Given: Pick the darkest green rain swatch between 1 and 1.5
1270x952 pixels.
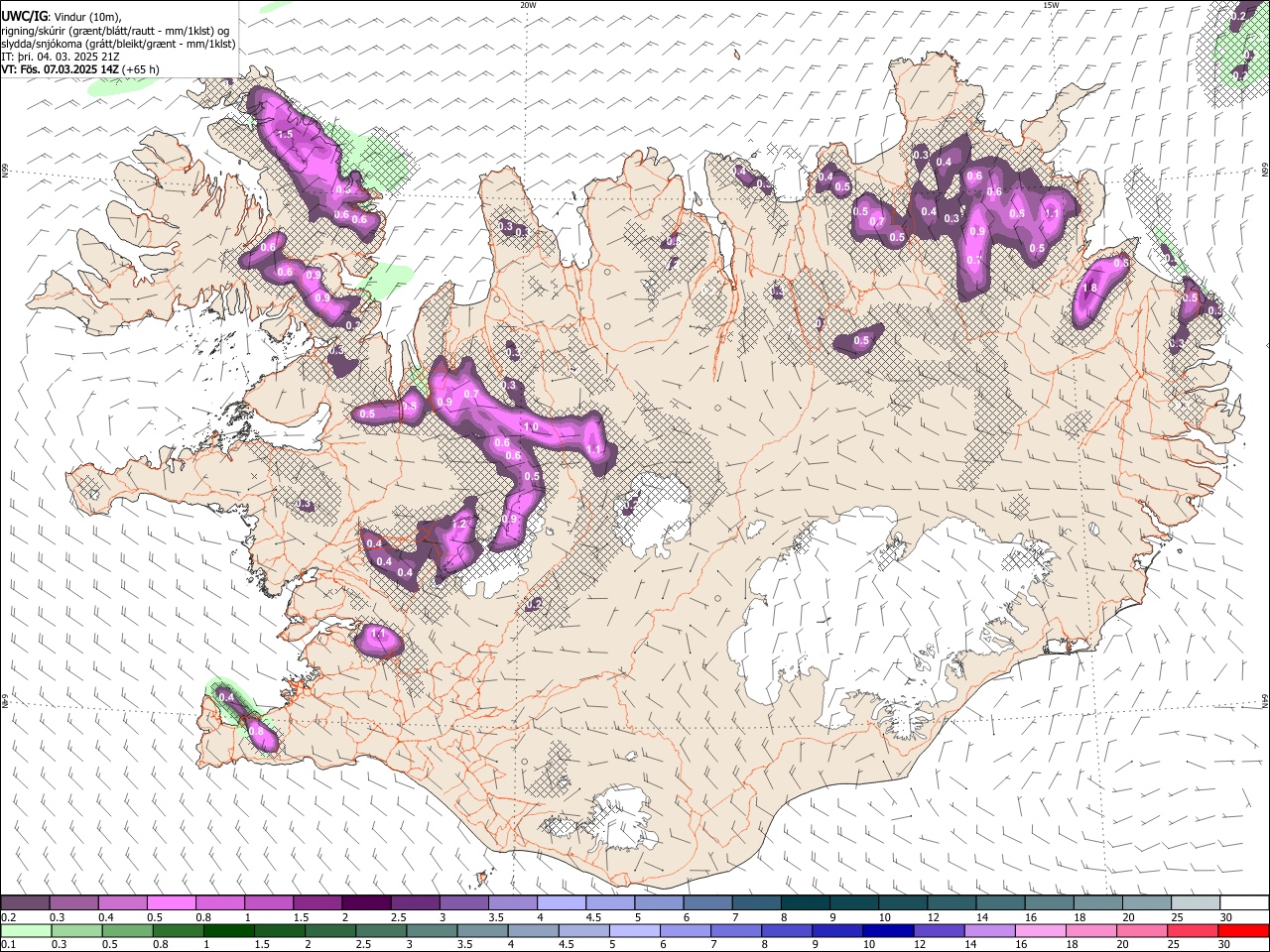Looking at the screenshot, I should 228,930.
